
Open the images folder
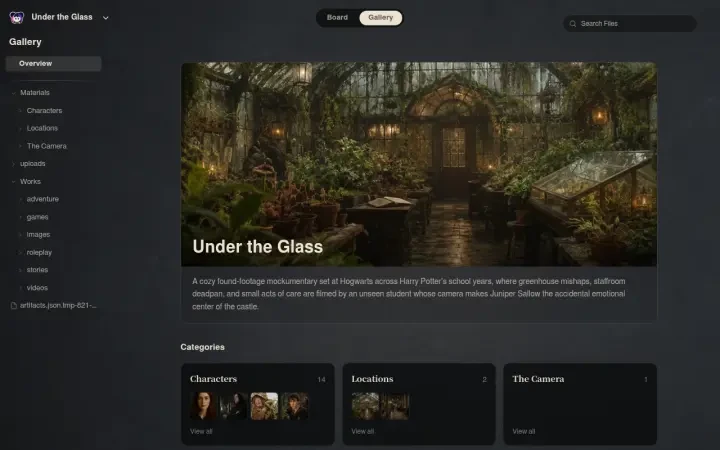coord(38,235)
